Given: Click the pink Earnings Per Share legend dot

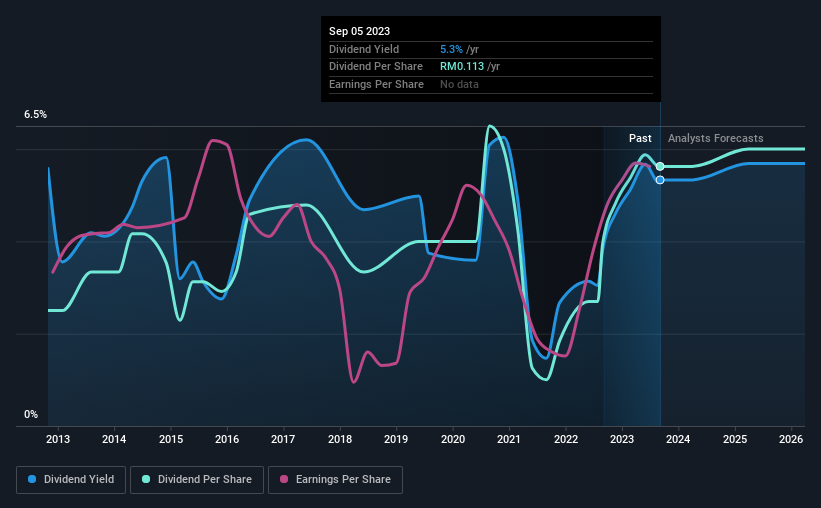Looking at the screenshot, I should [x=284, y=479].
